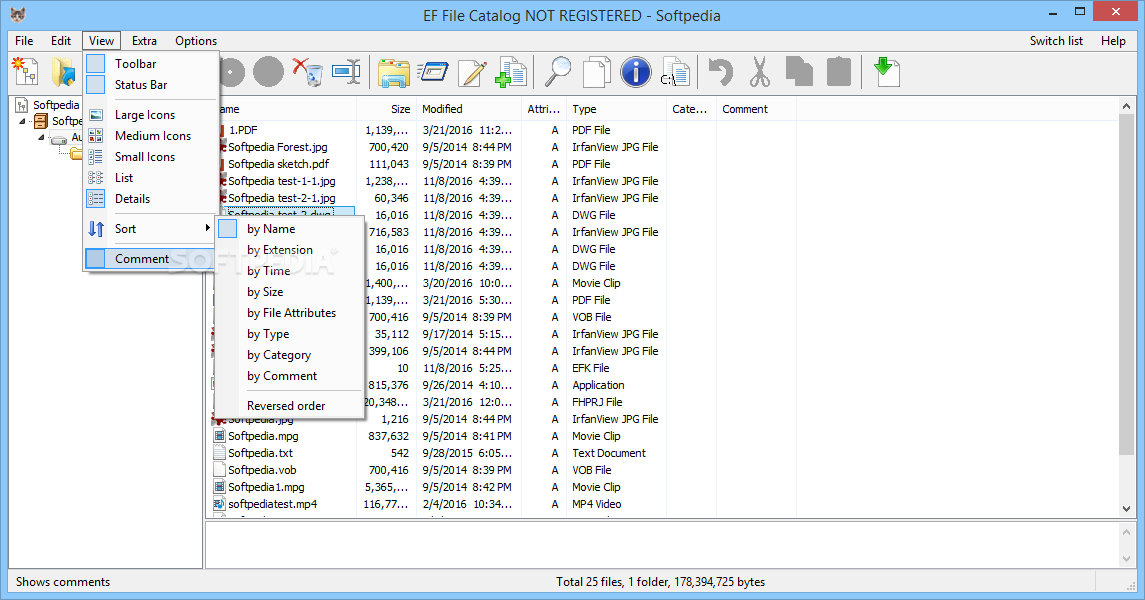Collapse the Softpedia catalog tree node
Viewport: 1145px width, 600px height.
[22, 121]
